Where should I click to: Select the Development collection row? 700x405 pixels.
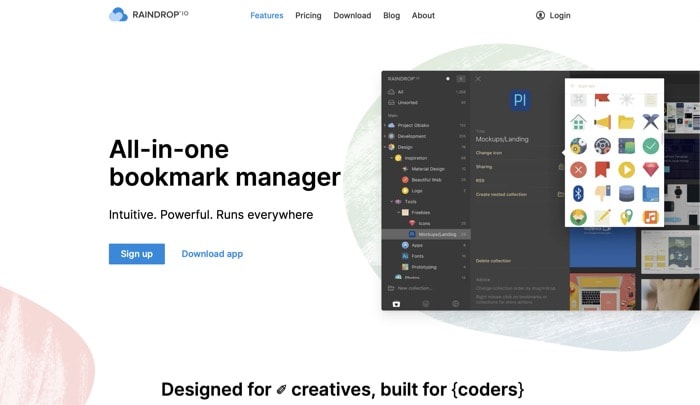click(426, 136)
